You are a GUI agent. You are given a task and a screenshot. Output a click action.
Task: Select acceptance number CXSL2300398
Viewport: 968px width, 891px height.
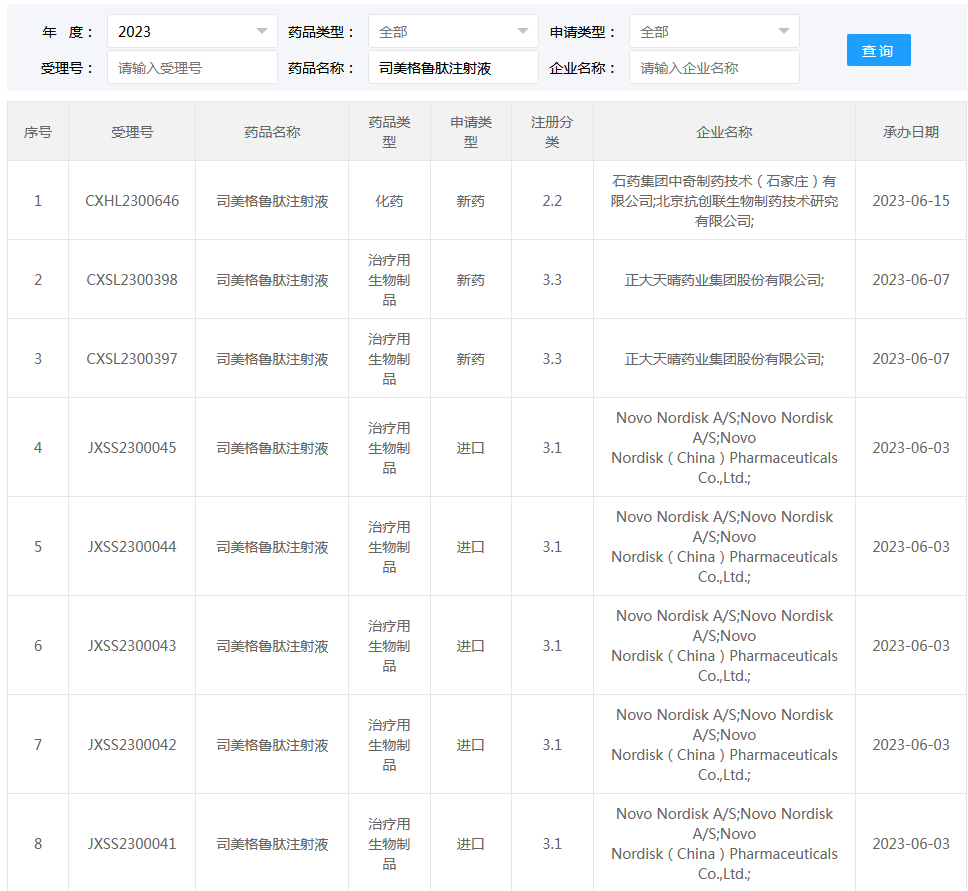[x=132, y=280]
